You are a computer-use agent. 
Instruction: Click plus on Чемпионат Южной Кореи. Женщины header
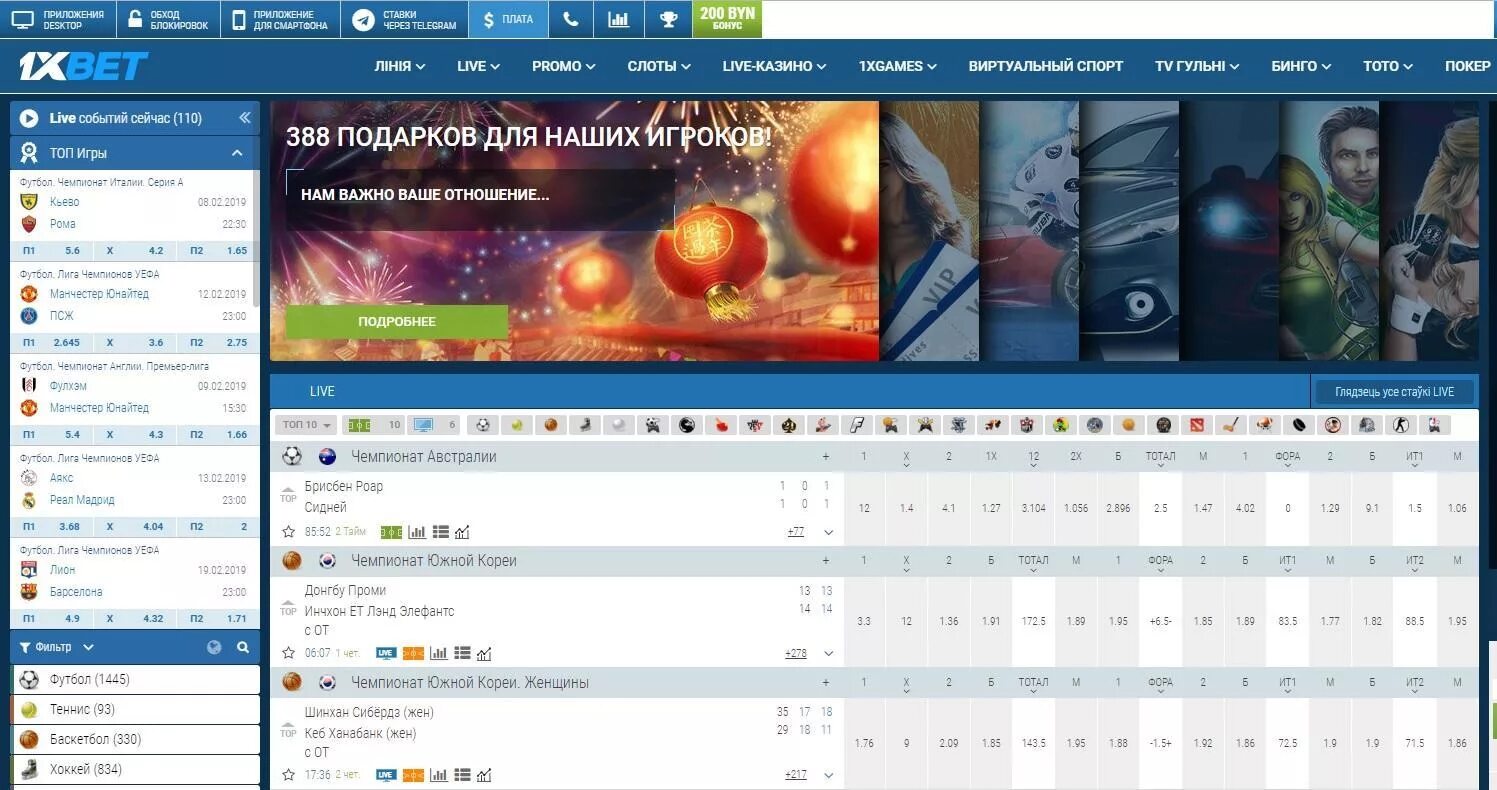(x=826, y=683)
